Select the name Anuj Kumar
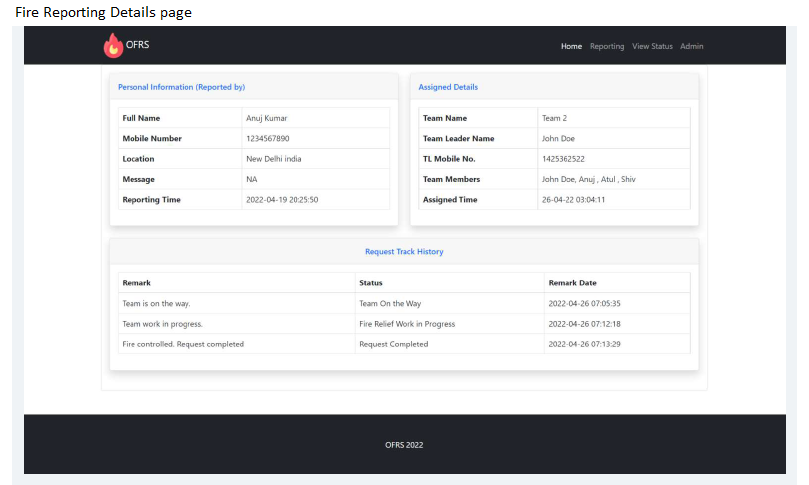The image size is (809, 485). click(x=266, y=118)
